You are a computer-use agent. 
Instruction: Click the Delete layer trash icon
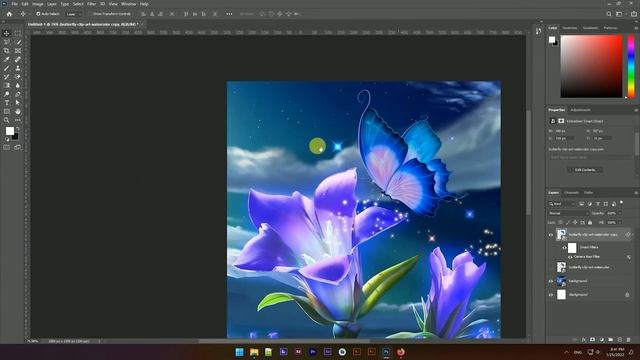click(x=629, y=340)
